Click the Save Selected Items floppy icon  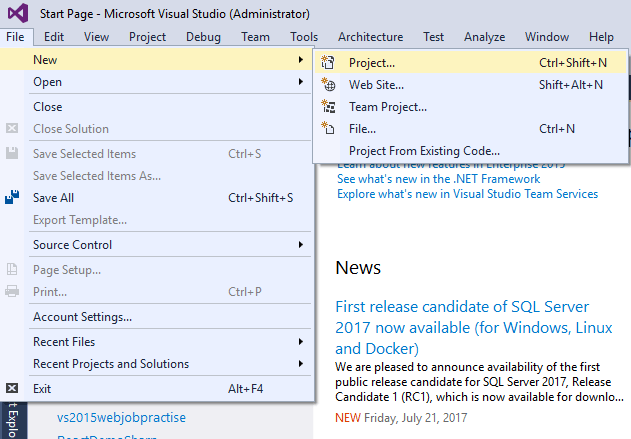(x=12, y=153)
